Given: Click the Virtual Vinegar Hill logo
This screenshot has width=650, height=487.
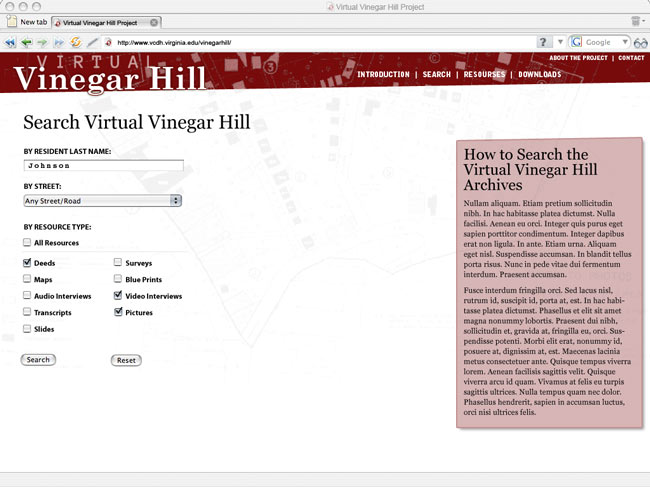Looking at the screenshot, I should [110, 74].
